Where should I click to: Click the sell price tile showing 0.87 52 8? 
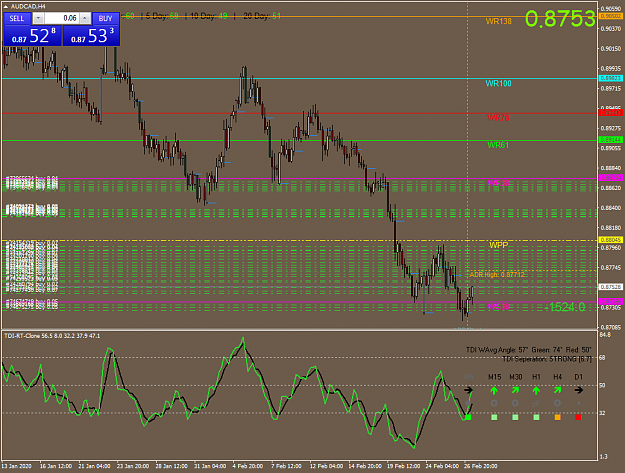point(33,36)
